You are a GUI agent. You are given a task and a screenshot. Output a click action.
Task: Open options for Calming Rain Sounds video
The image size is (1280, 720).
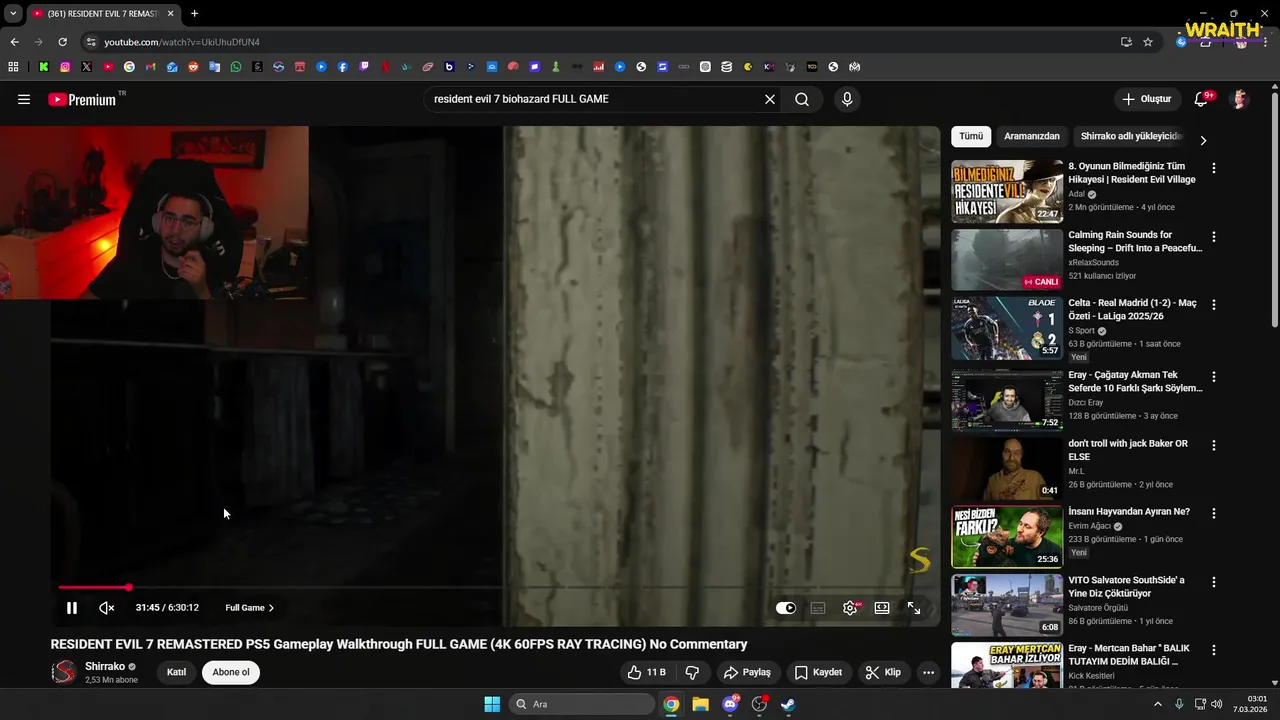tap(1214, 237)
